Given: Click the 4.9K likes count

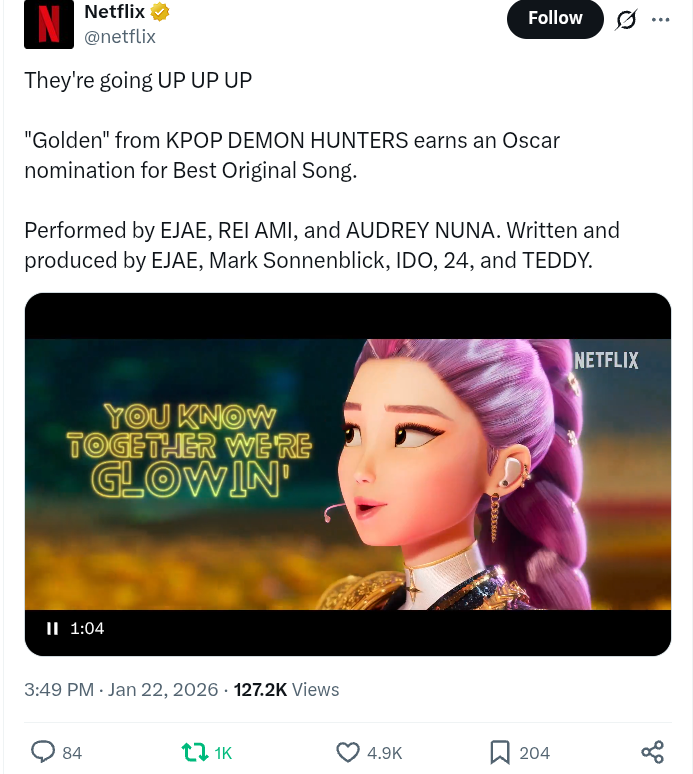Looking at the screenshot, I should [384, 753].
